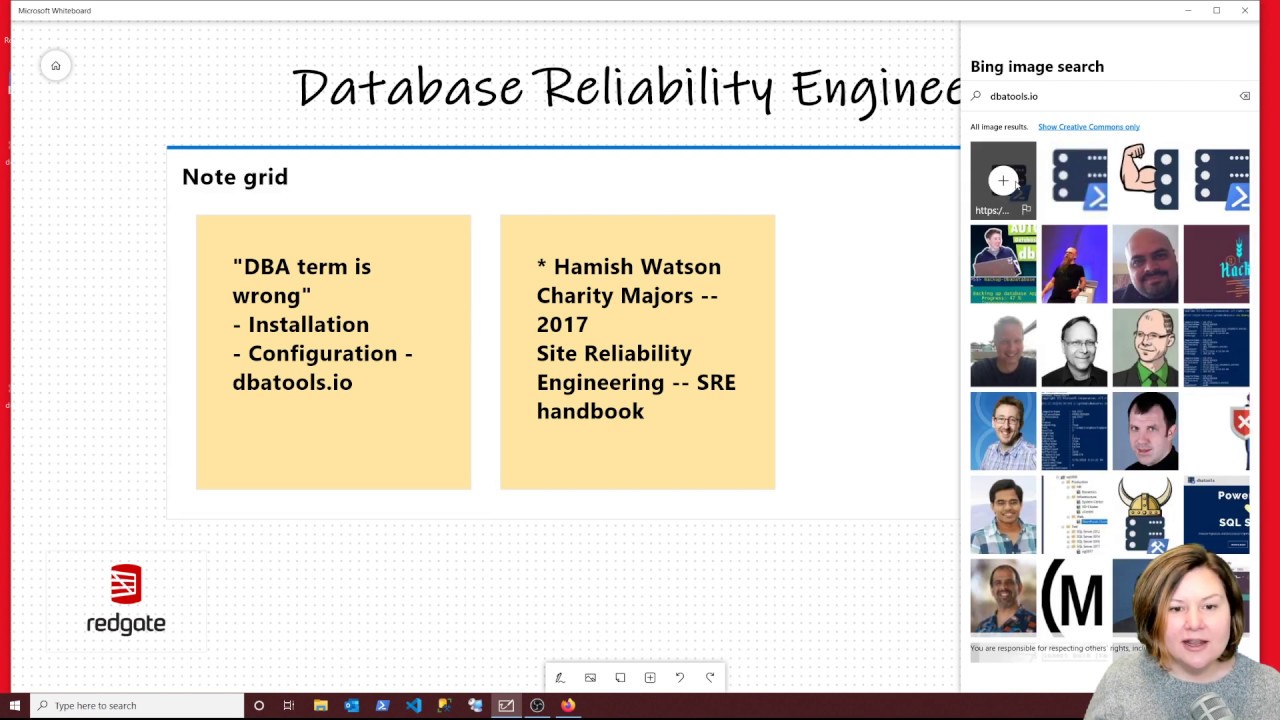Open the insert menu plus icon
This screenshot has height=720, width=1280.
(x=650, y=678)
